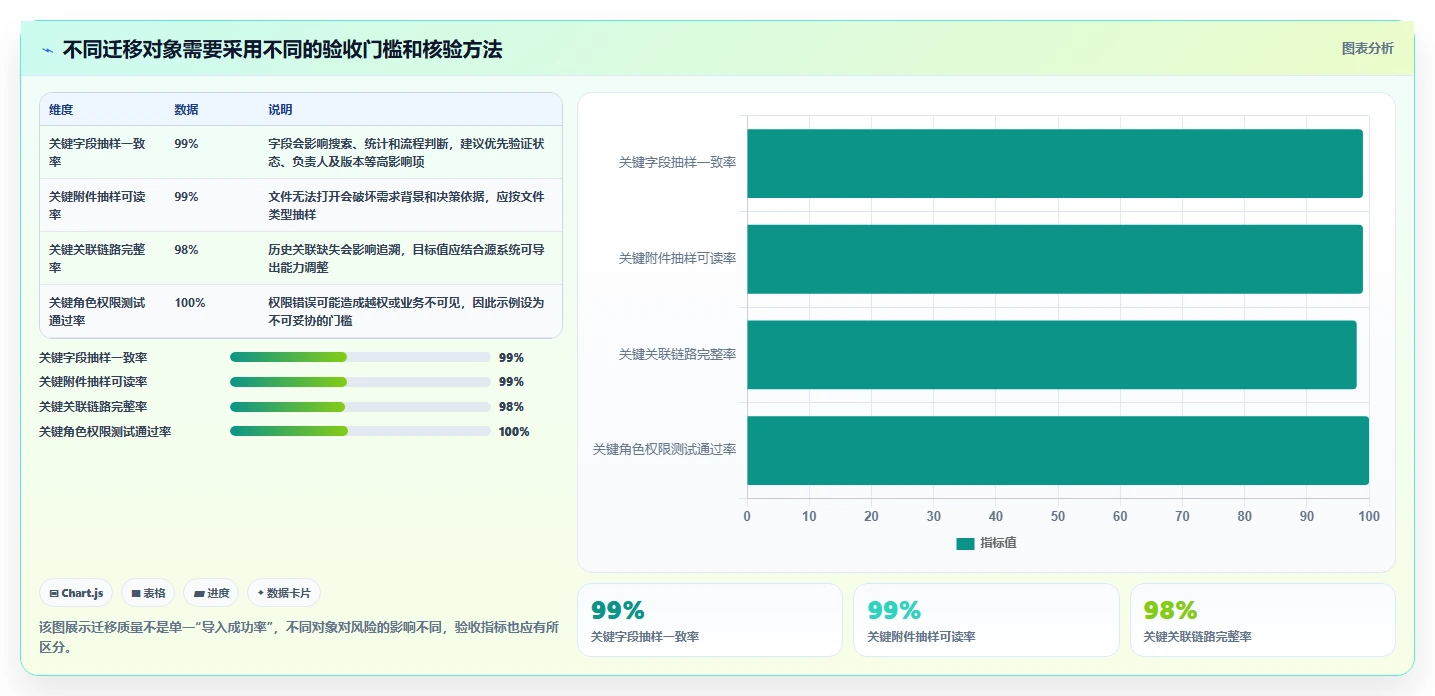Open the 关键附件抽样可读率 data card
The height and width of the screenshot is (696, 1435).
(x=986, y=620)
